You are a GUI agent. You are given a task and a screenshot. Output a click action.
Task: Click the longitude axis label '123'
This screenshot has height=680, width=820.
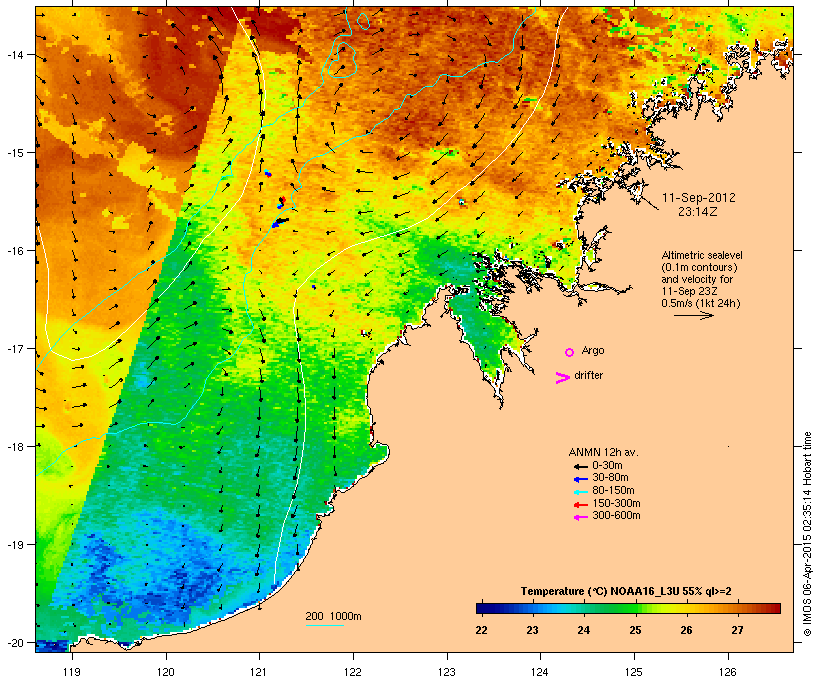point(447,672)
